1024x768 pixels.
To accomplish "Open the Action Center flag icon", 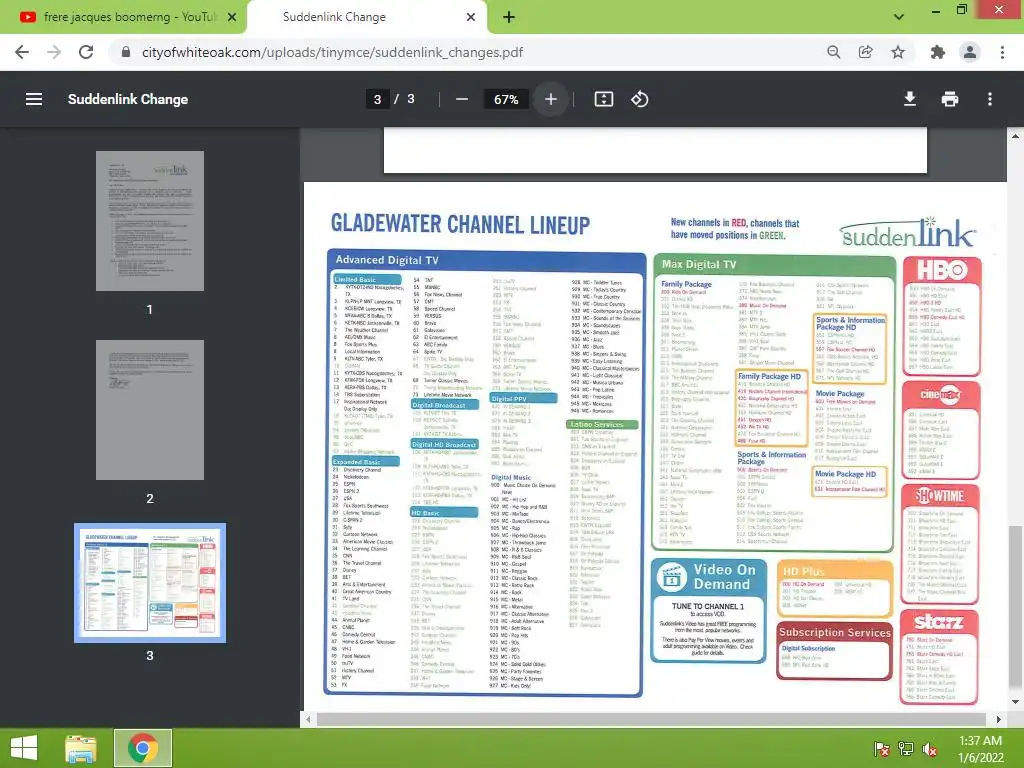I will [x=881, y=749].
